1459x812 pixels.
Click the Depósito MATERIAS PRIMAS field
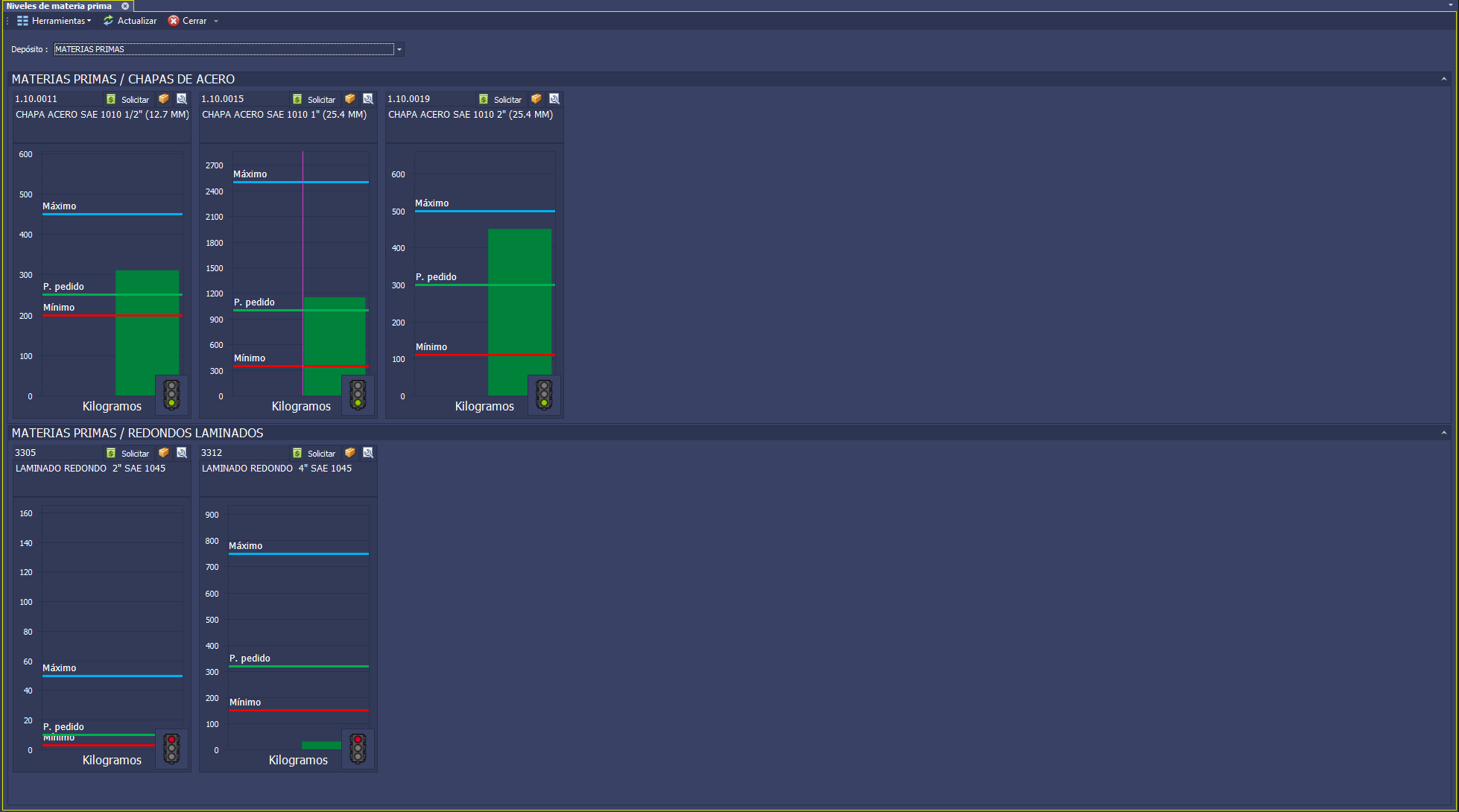pos(224,49)
